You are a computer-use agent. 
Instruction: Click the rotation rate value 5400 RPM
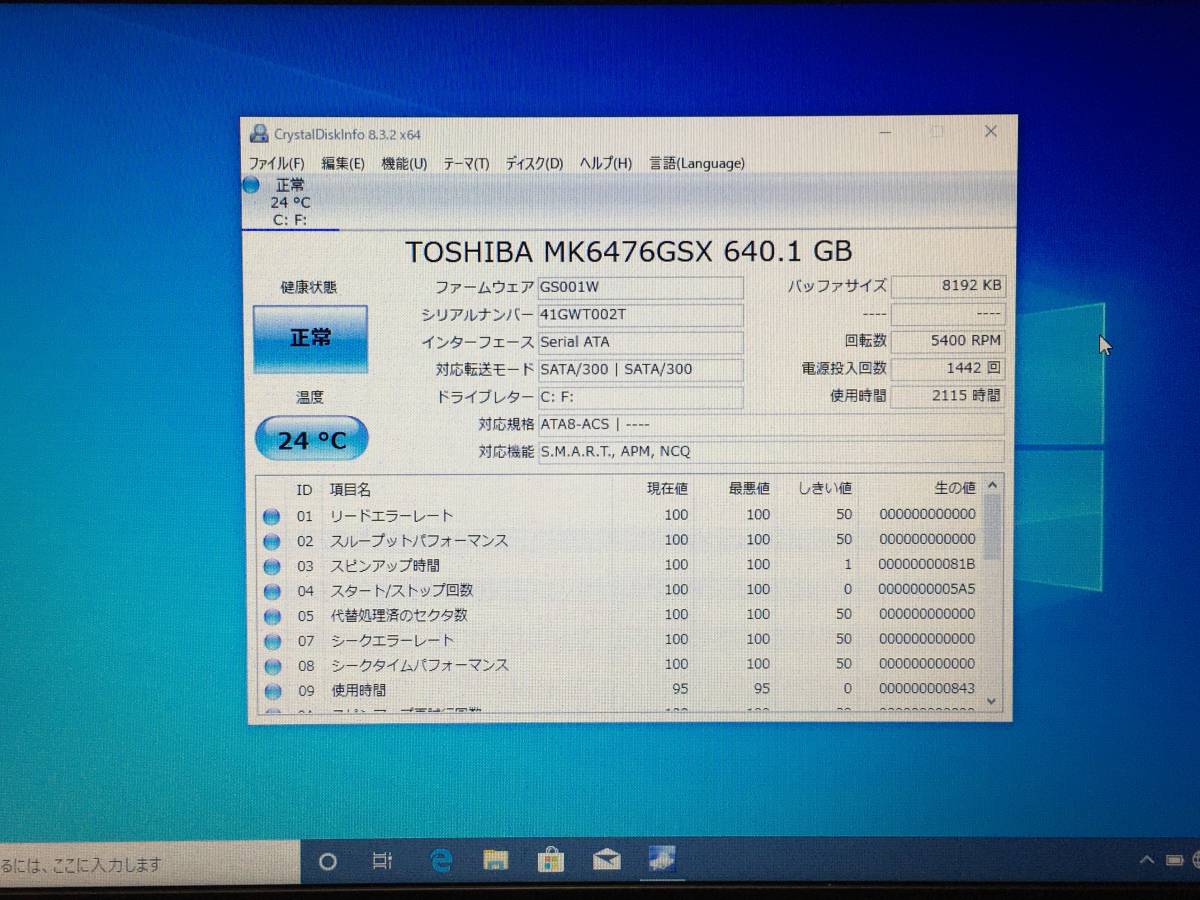point(947,341)
